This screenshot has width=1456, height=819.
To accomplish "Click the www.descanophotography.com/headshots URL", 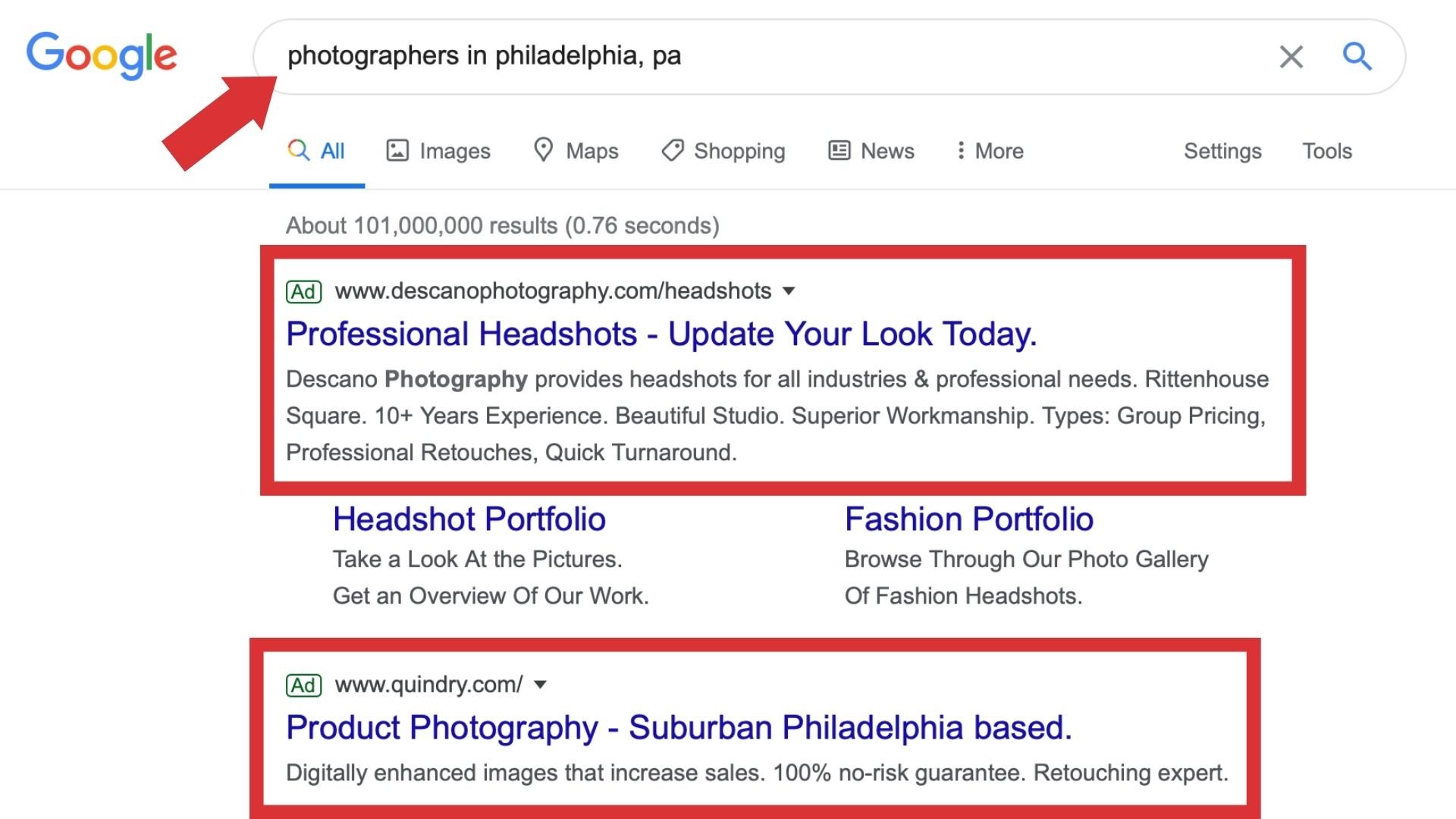I will [553, 291].
